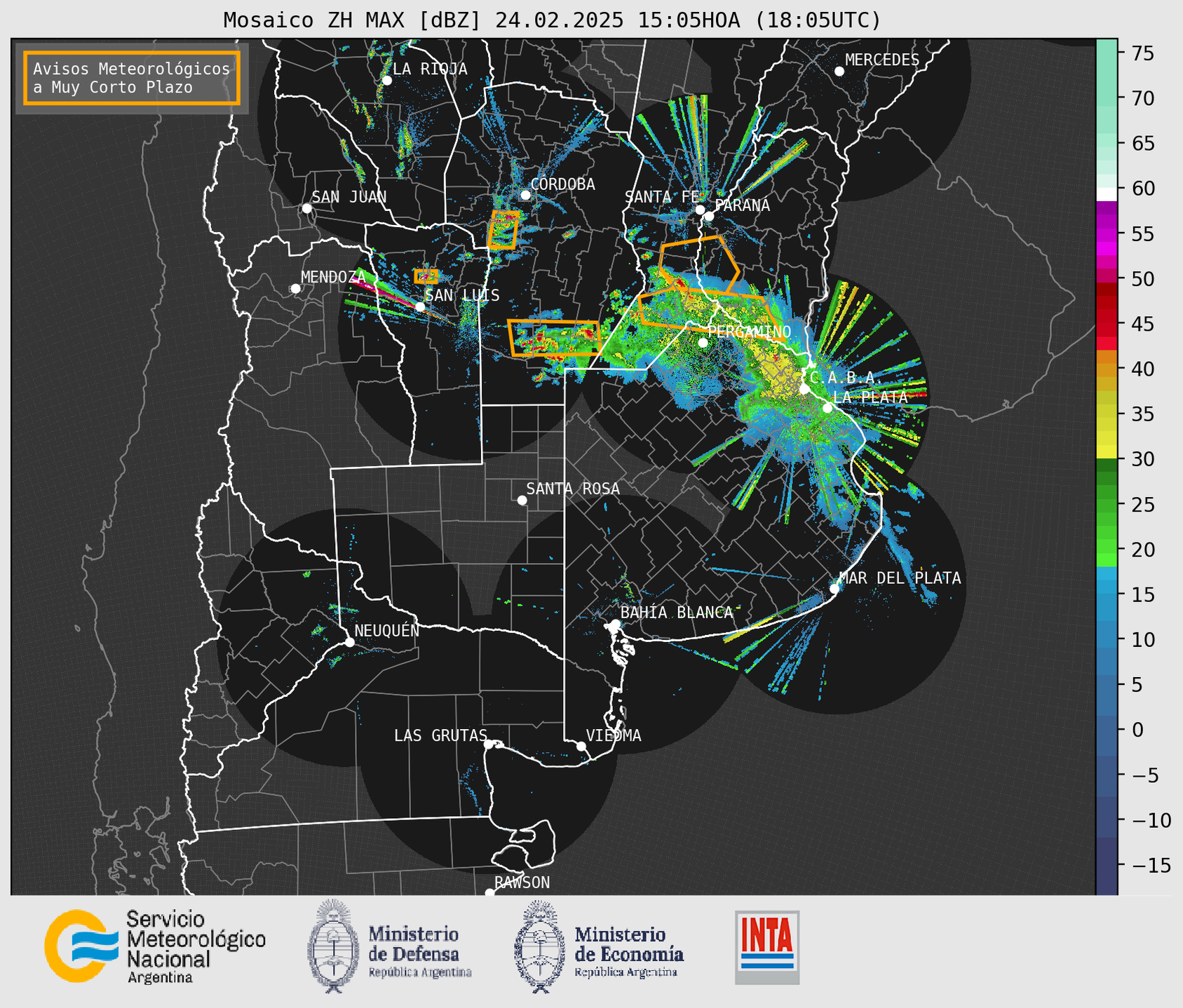
Task: Click the white dot marking La Rioja
Action: click(386, 81)
